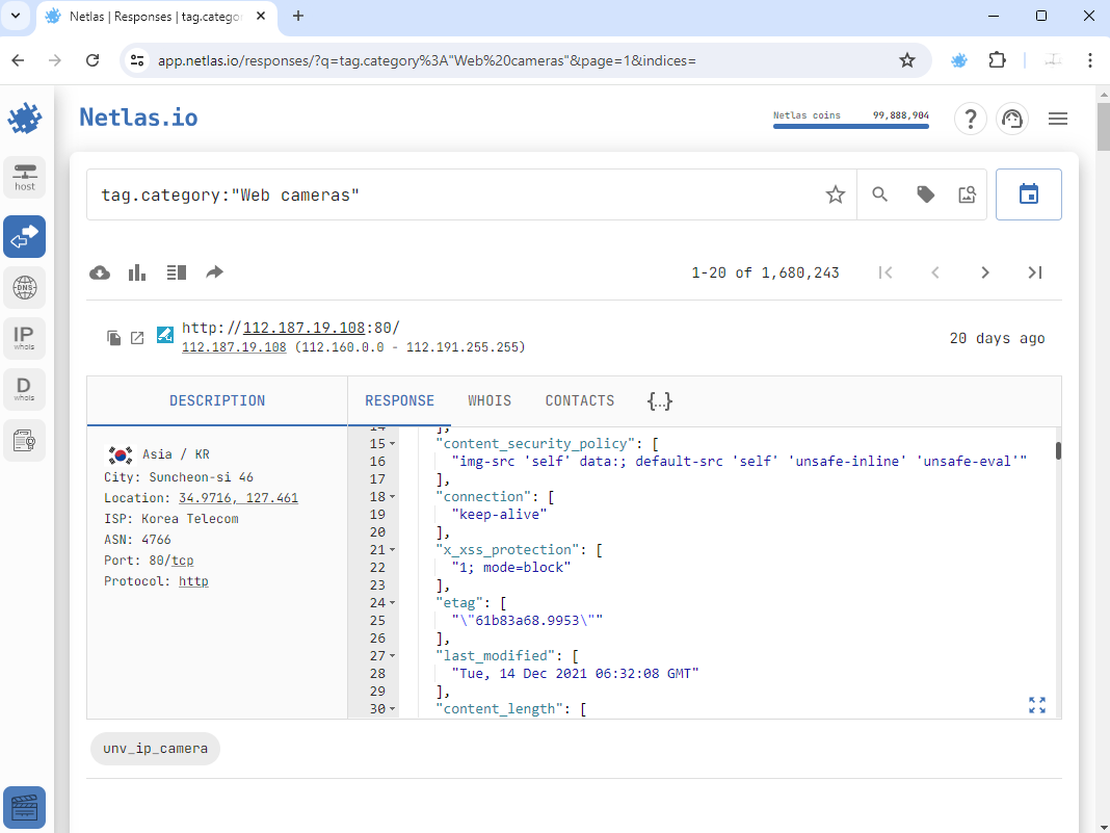The height and width of the screenshot is (833, 1110).
Task: Collapse the content_security_policy JSON node
Action: coord(392,443)
